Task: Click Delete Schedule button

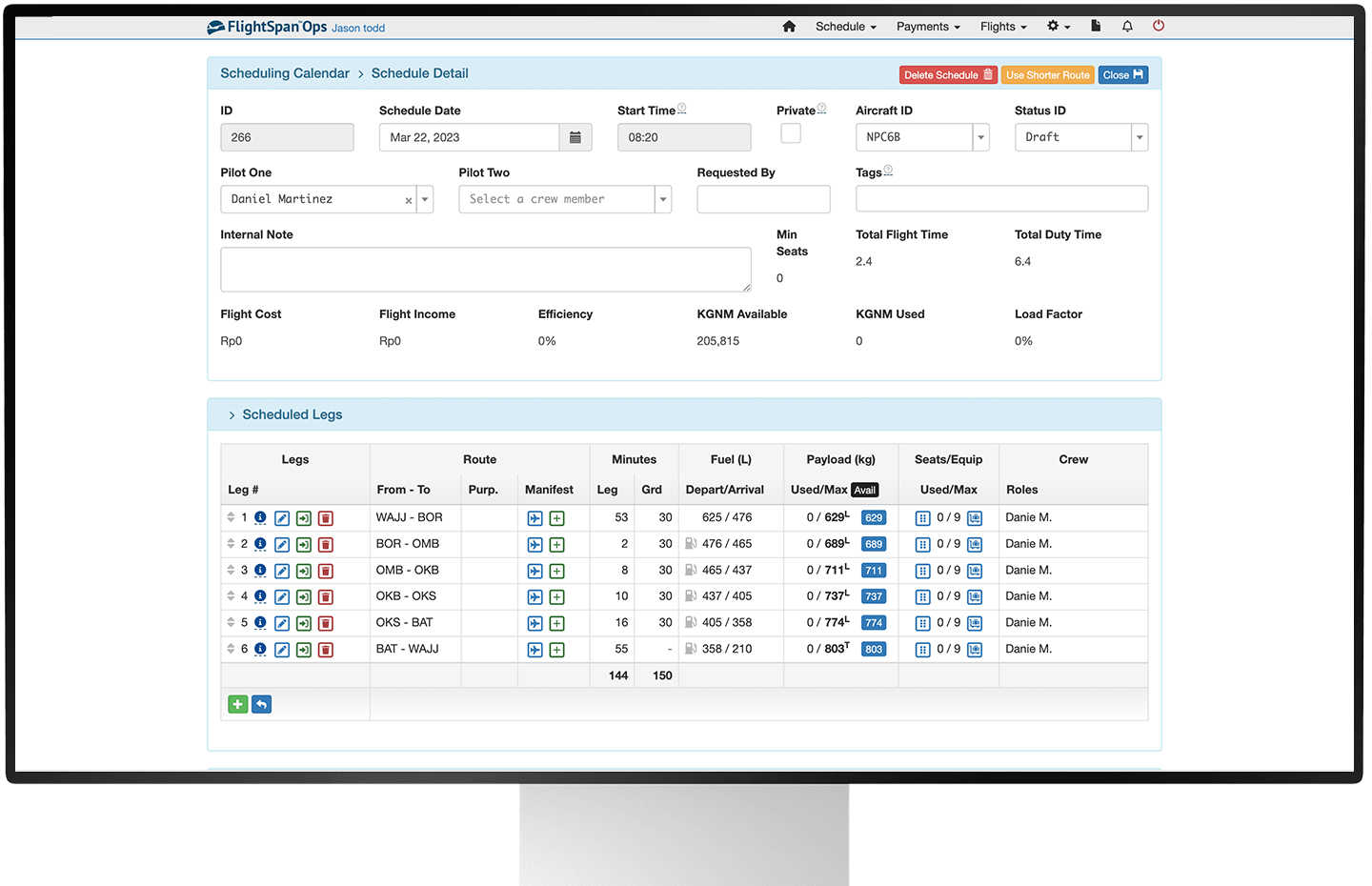Action: (948, 75)
